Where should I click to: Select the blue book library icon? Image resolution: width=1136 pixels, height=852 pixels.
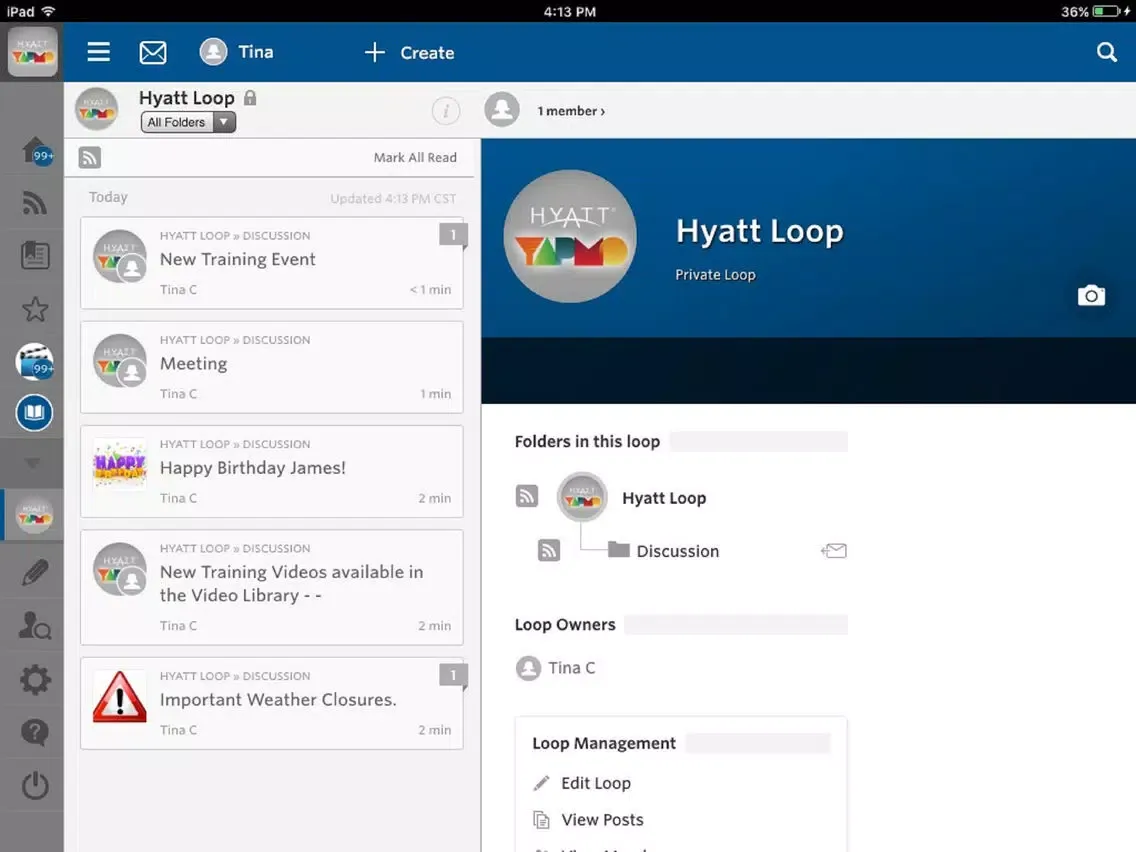[34, 413]
